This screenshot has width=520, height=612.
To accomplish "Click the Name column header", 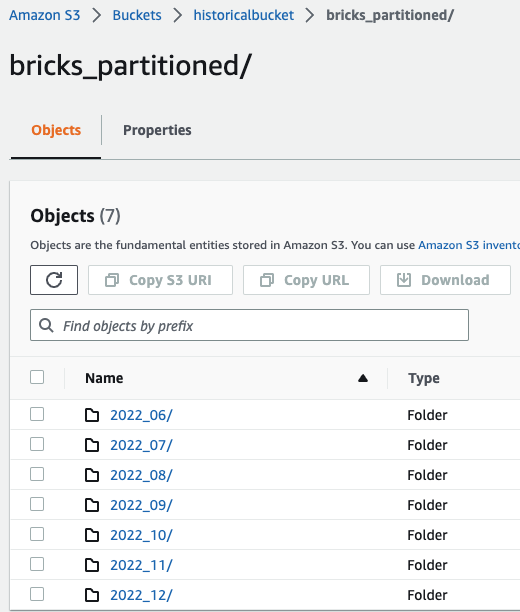I will click(104, 378).
